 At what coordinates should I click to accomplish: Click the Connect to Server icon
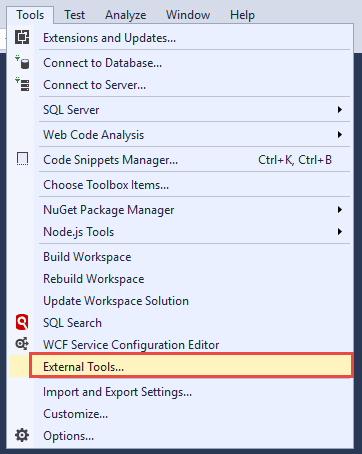(22, 84)
